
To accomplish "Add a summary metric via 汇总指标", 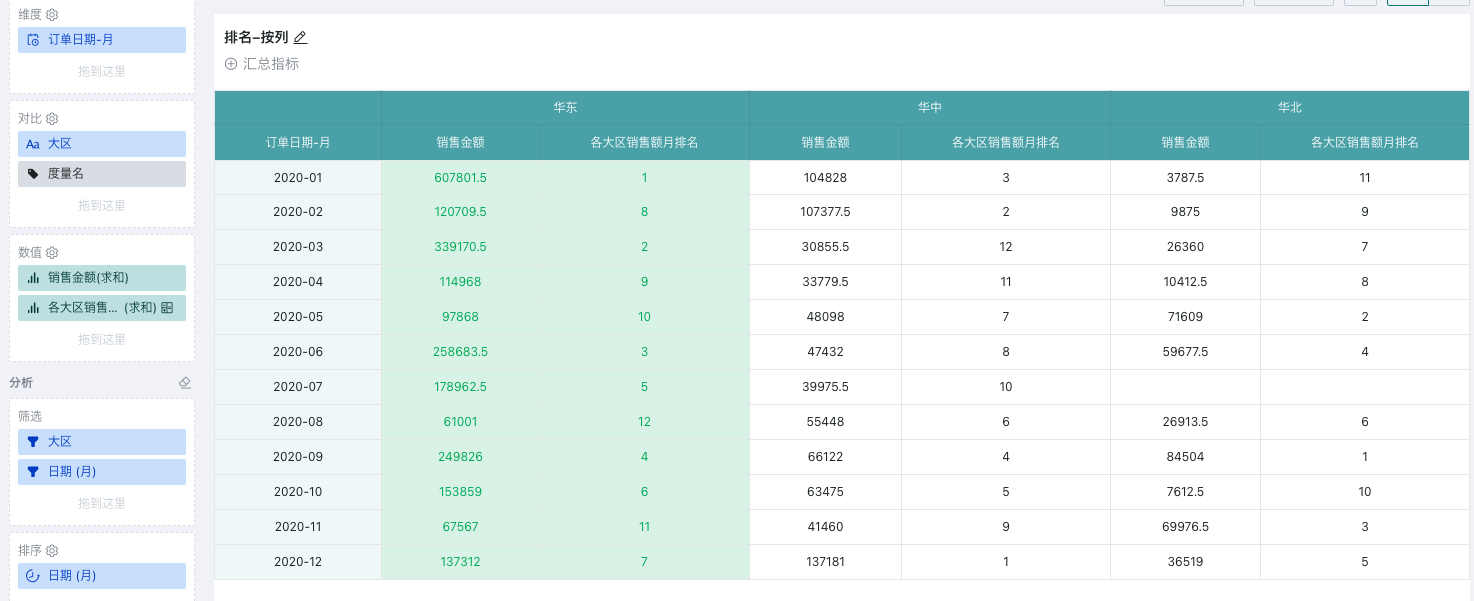I will [270, 64].
